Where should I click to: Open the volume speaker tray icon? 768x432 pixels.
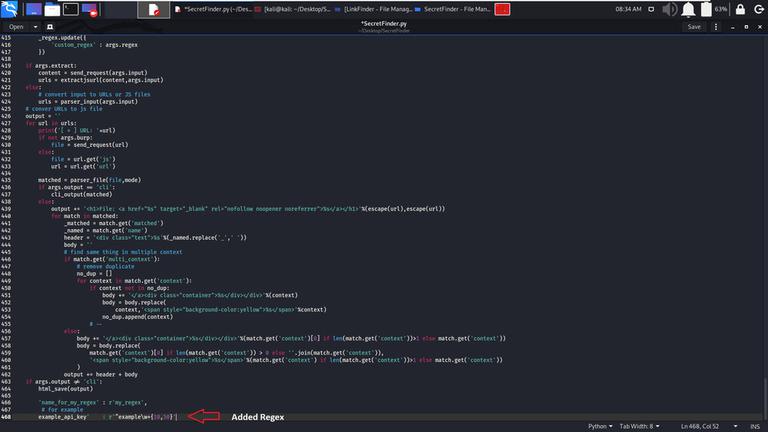point(669,9)
